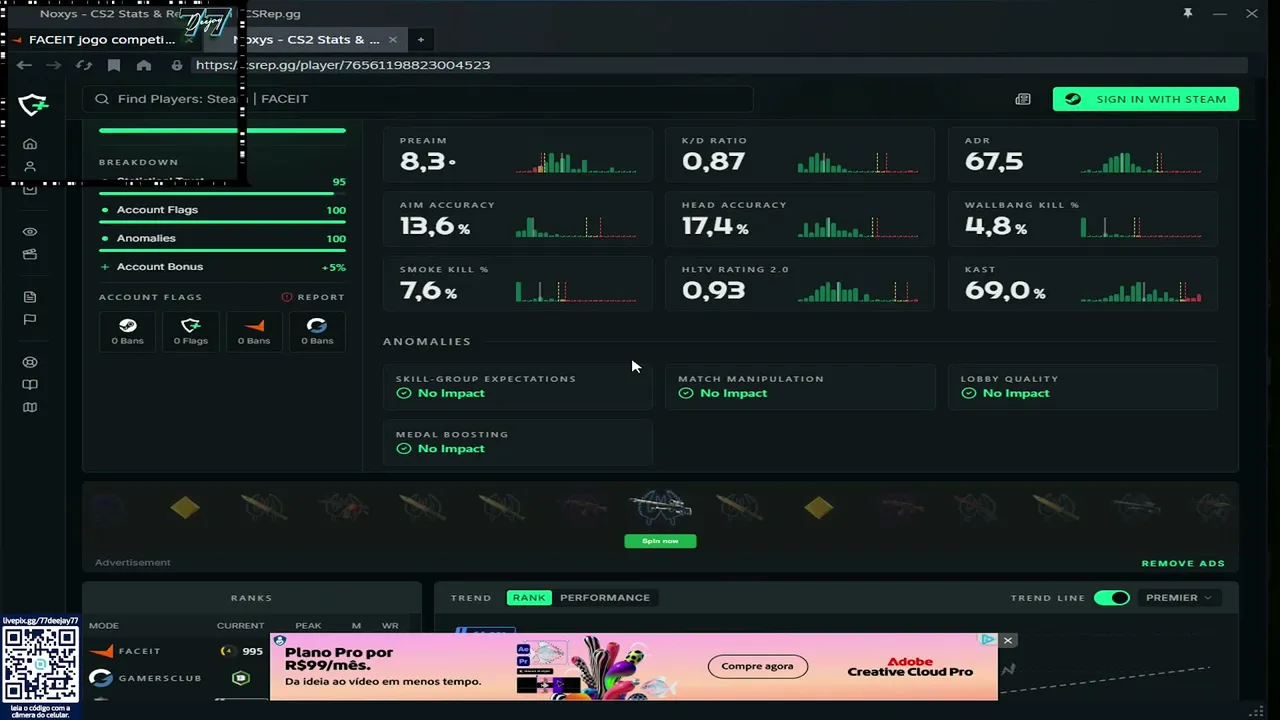Screen dimensions: 1280x720
Task: Click the Smoke Kill % 7,6% card
Action: tap(518, 284)
